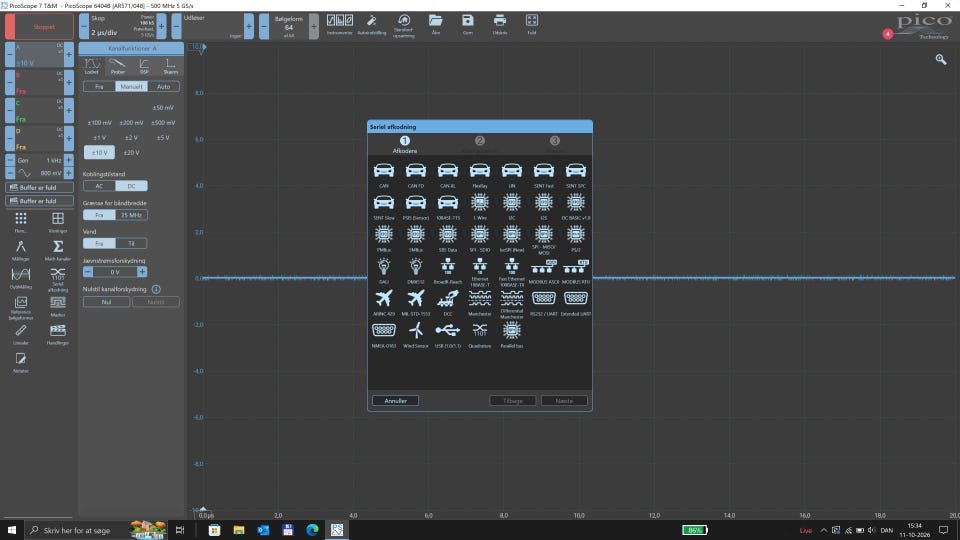960x540 pixels.
Task: Increase generator frequency 1 kHz
Action: point(69,160)
